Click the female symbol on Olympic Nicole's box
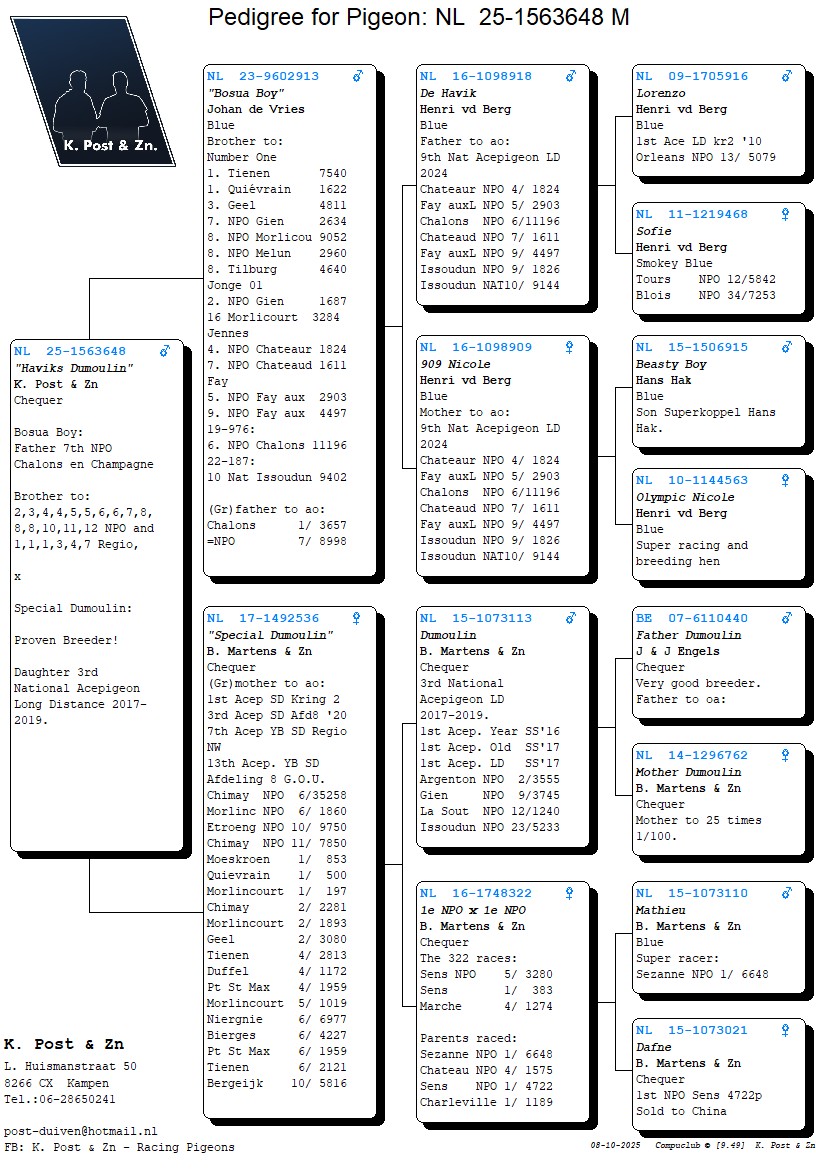Image resolution: width=816 pixels, height=1172 pixels. pos(786,480)
